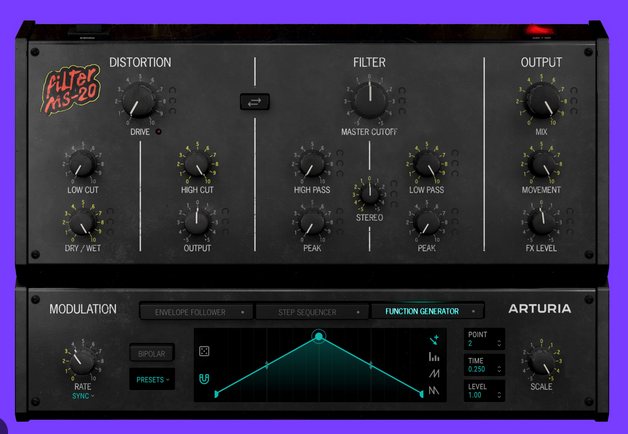Click the High Cut knob
This screenshot has width=628, height=434.
pos(197,163)
